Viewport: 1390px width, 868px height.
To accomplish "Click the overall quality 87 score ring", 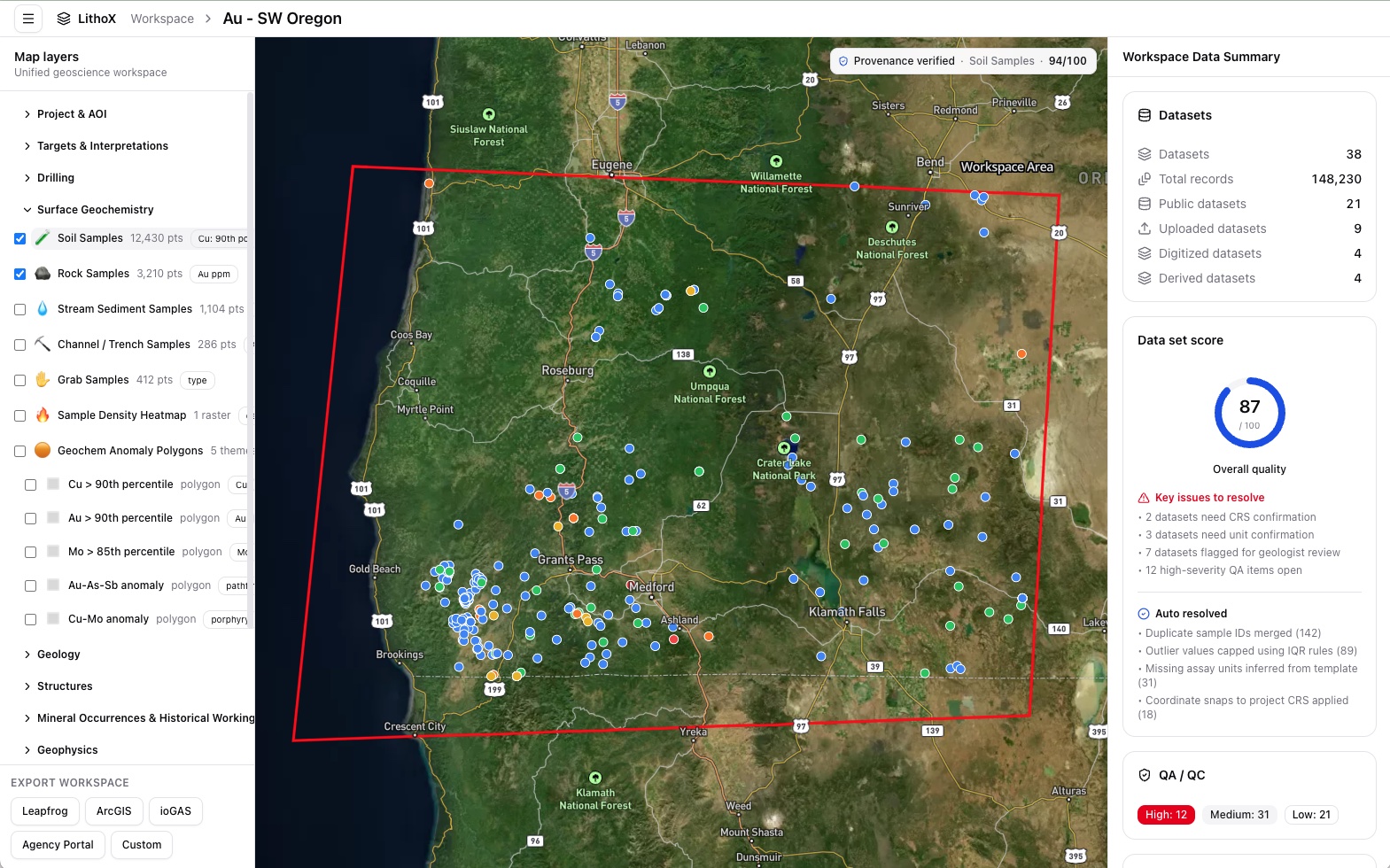I will point(1249,413).
